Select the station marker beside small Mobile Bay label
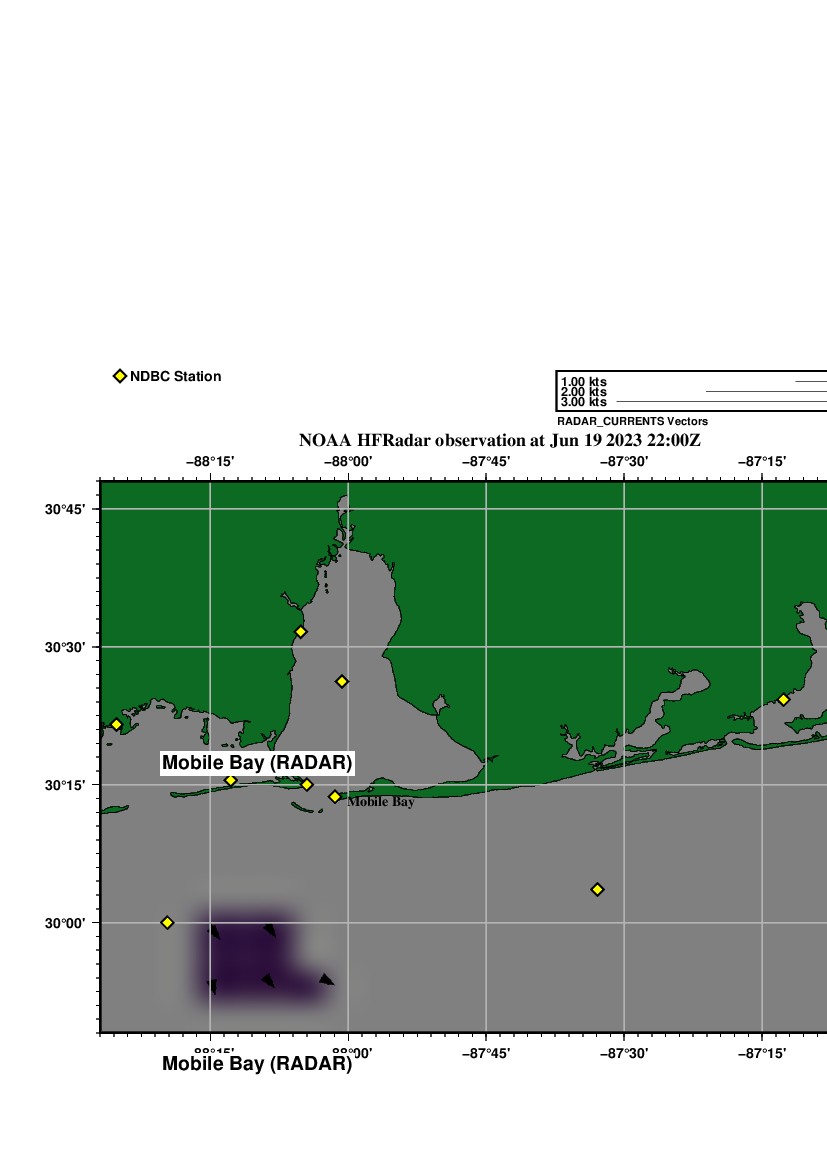The width and height of the screenshot is (827, 1170). point(335,797)
